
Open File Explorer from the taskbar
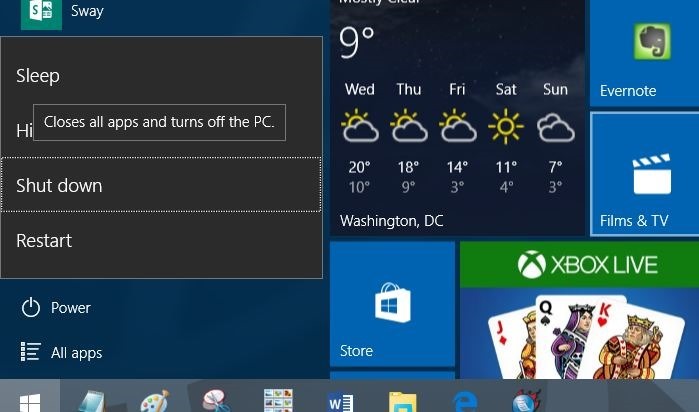coord(403,401)
